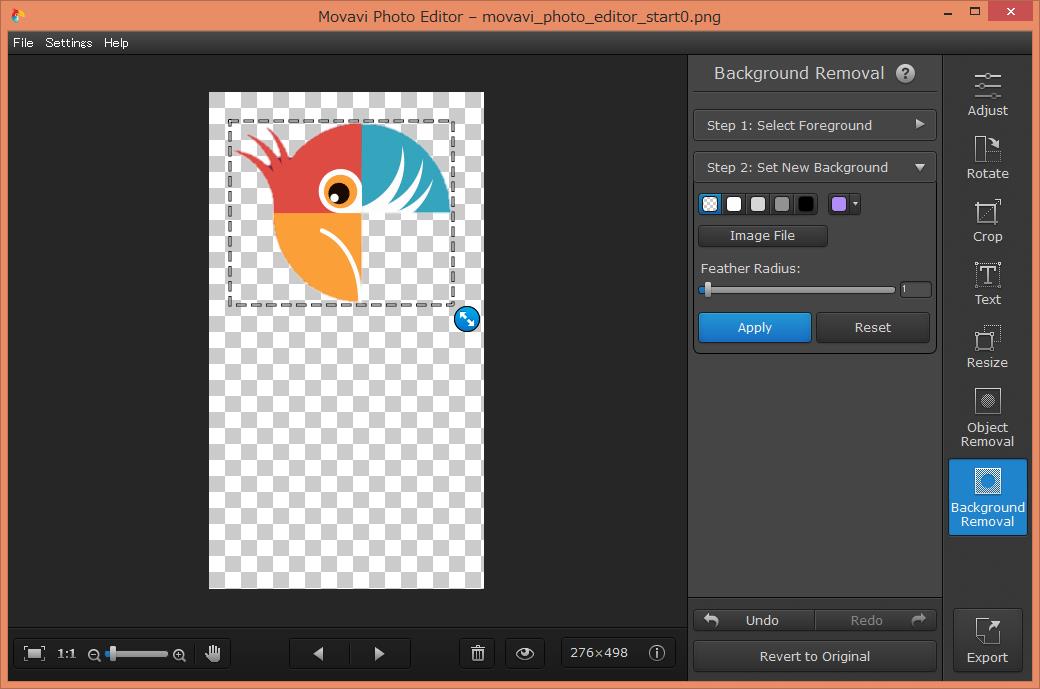Screen dimensions: 1040x689
Task: Select the Crop tool
Action: 987,220
